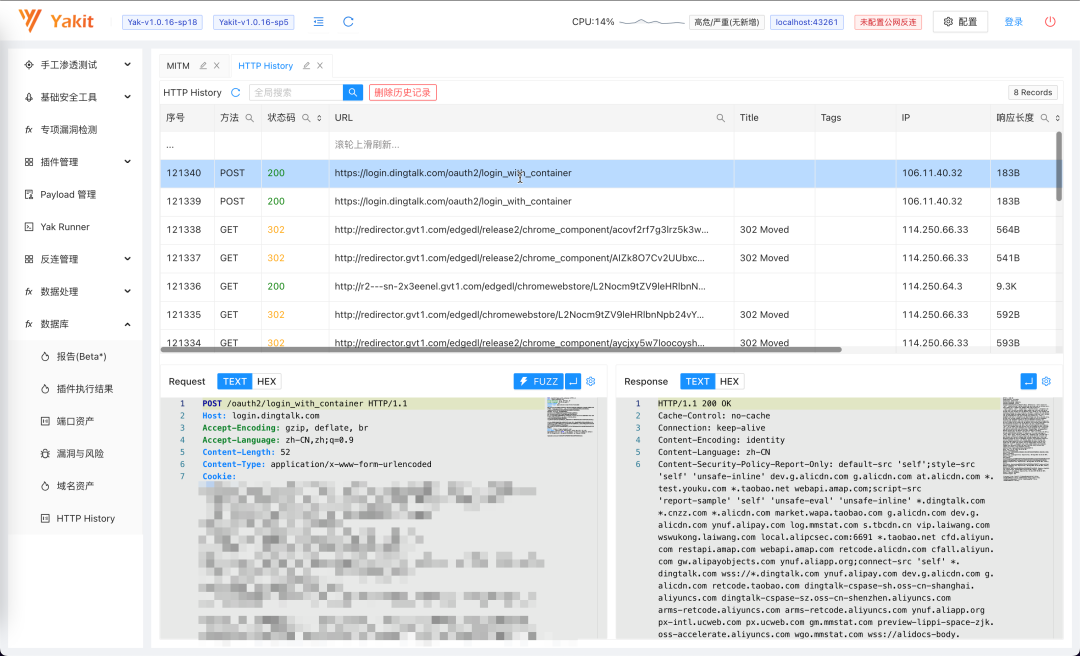Click localhost:43261 tag
This screenshot has height=656, width=1080.
pyautogui.click(x=807, y=22)
